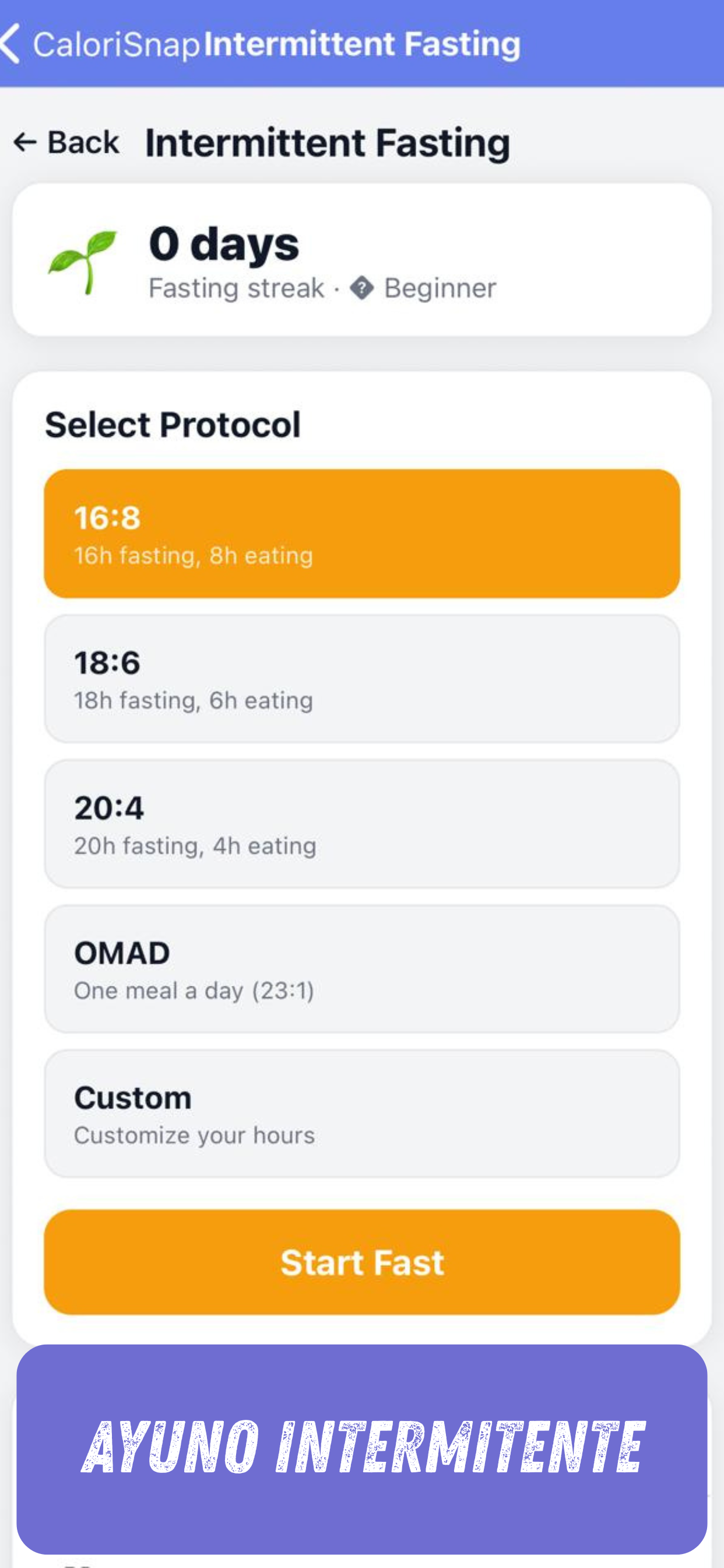Tap the Intermittent Fasting page heading
The height and width of the screenshot is (1568, 724).
coord(328,142)
